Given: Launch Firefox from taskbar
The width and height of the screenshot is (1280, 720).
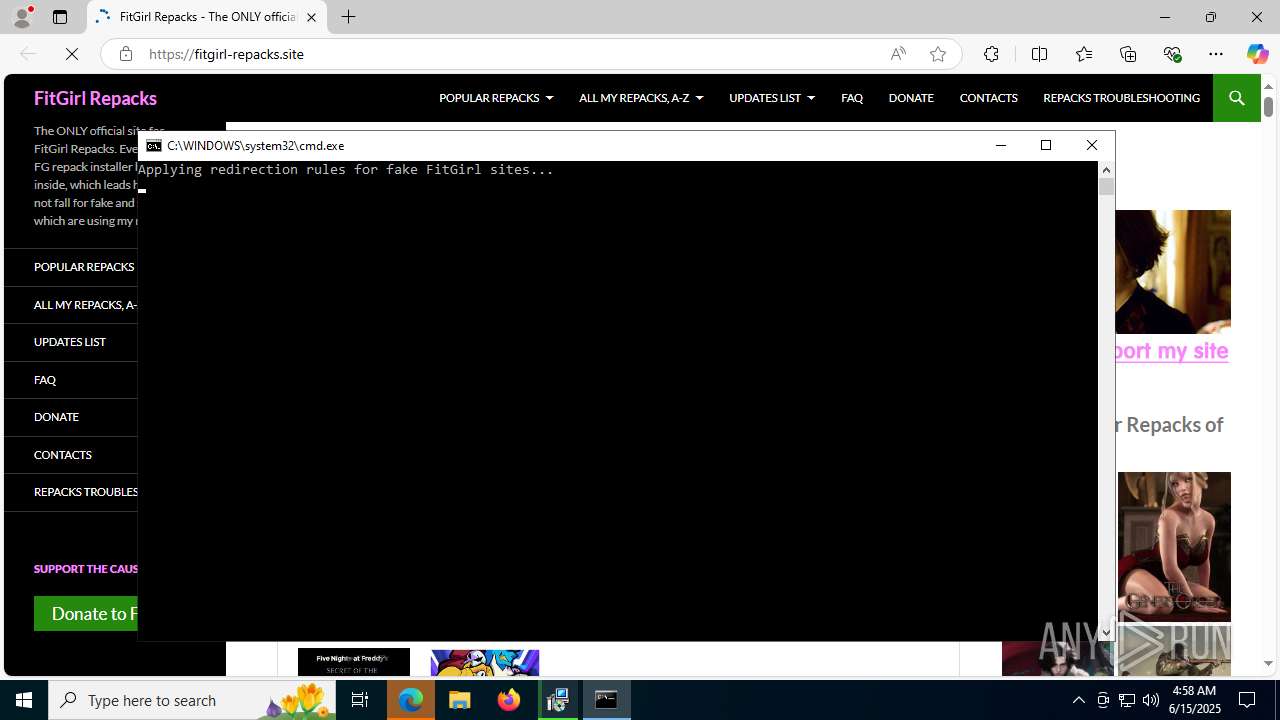Looking at the screenshot, I should [x=509, y=700].
